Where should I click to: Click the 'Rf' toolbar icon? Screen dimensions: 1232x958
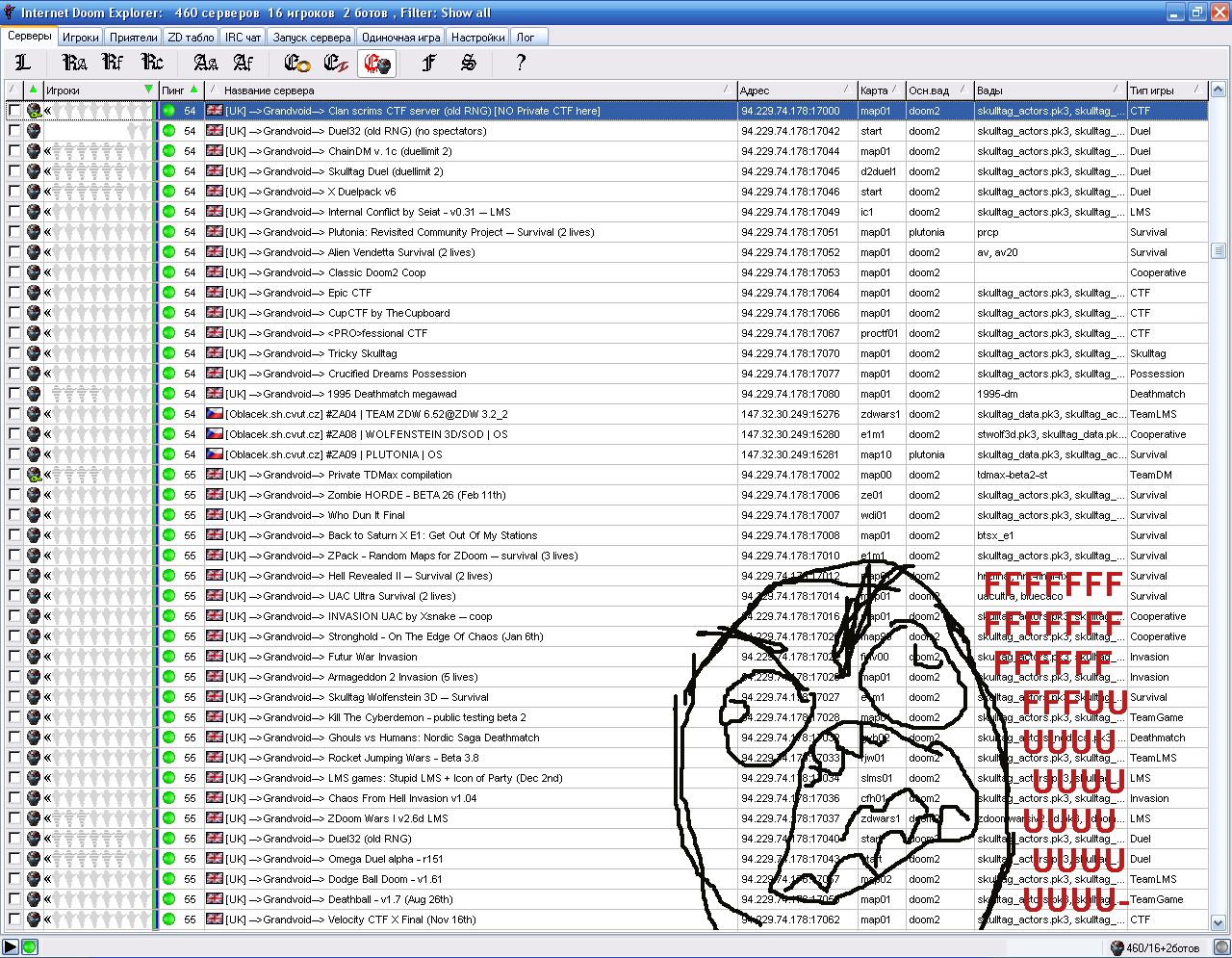click(x=113, y=63)
